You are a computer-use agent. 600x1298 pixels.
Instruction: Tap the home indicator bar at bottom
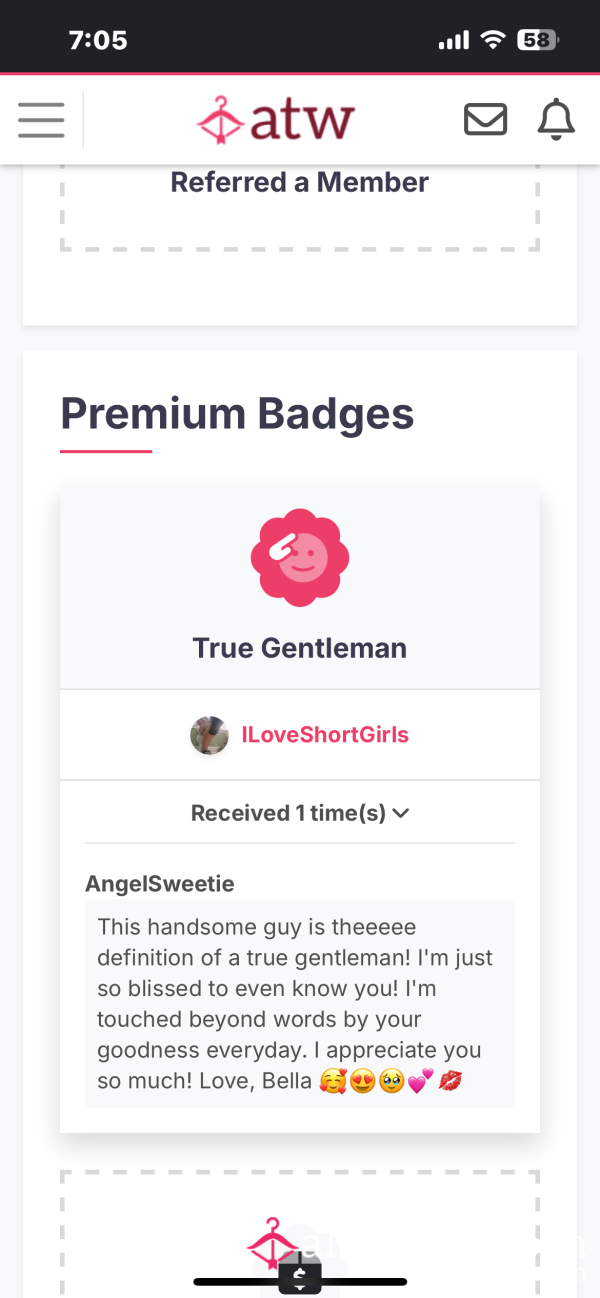tap(300, 1281)
